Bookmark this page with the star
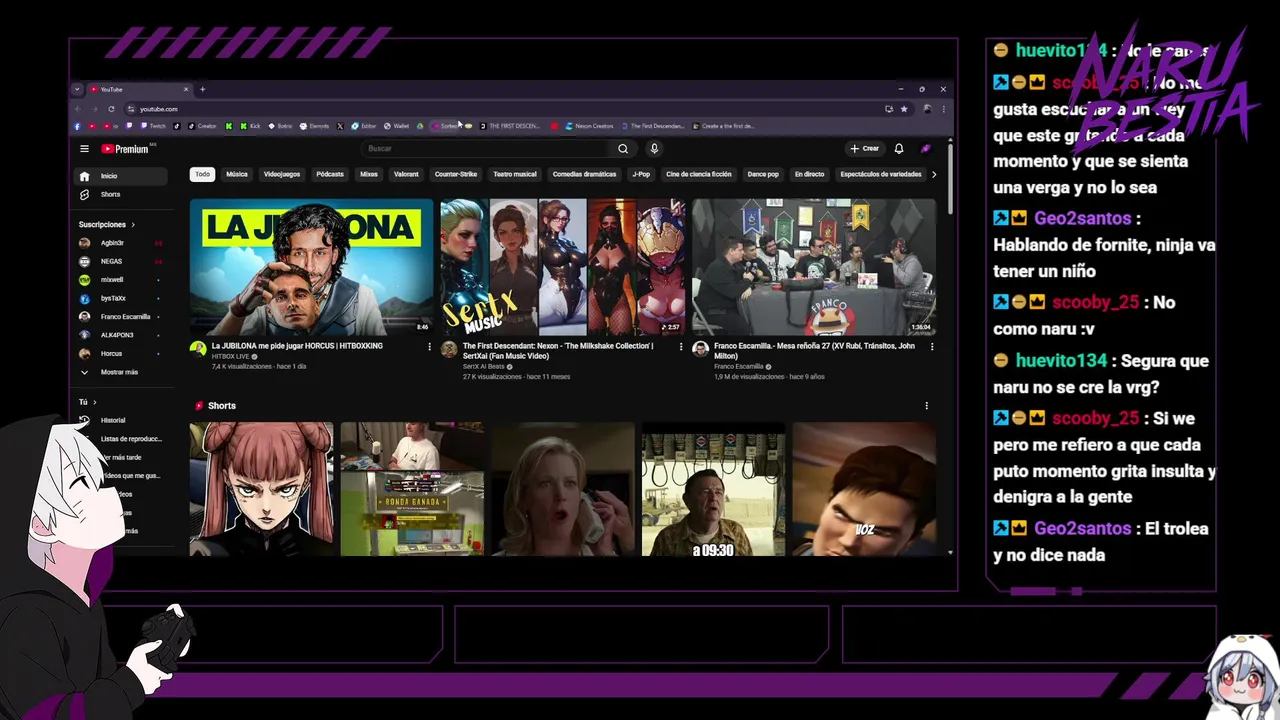The height and width of the screenshot is (720, 1280). (x=904, y=109)
